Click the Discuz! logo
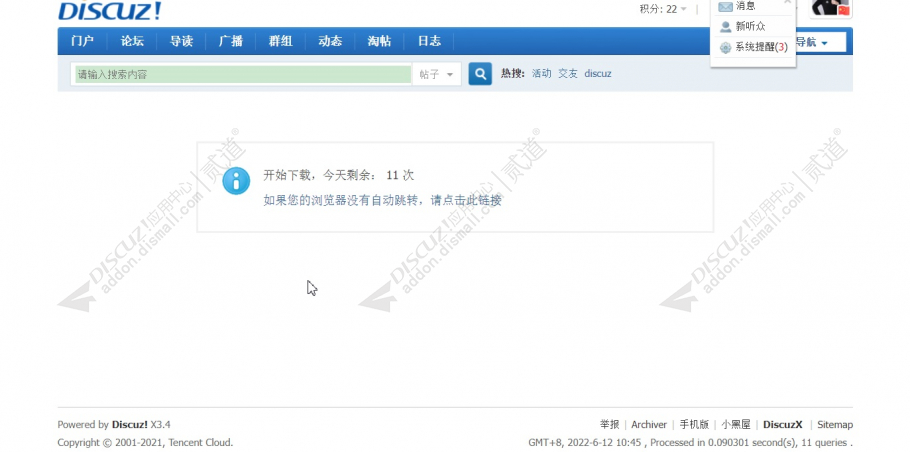The height and width of the screenshot is (452, 910). pyautogui.click(x=110, y=10)
